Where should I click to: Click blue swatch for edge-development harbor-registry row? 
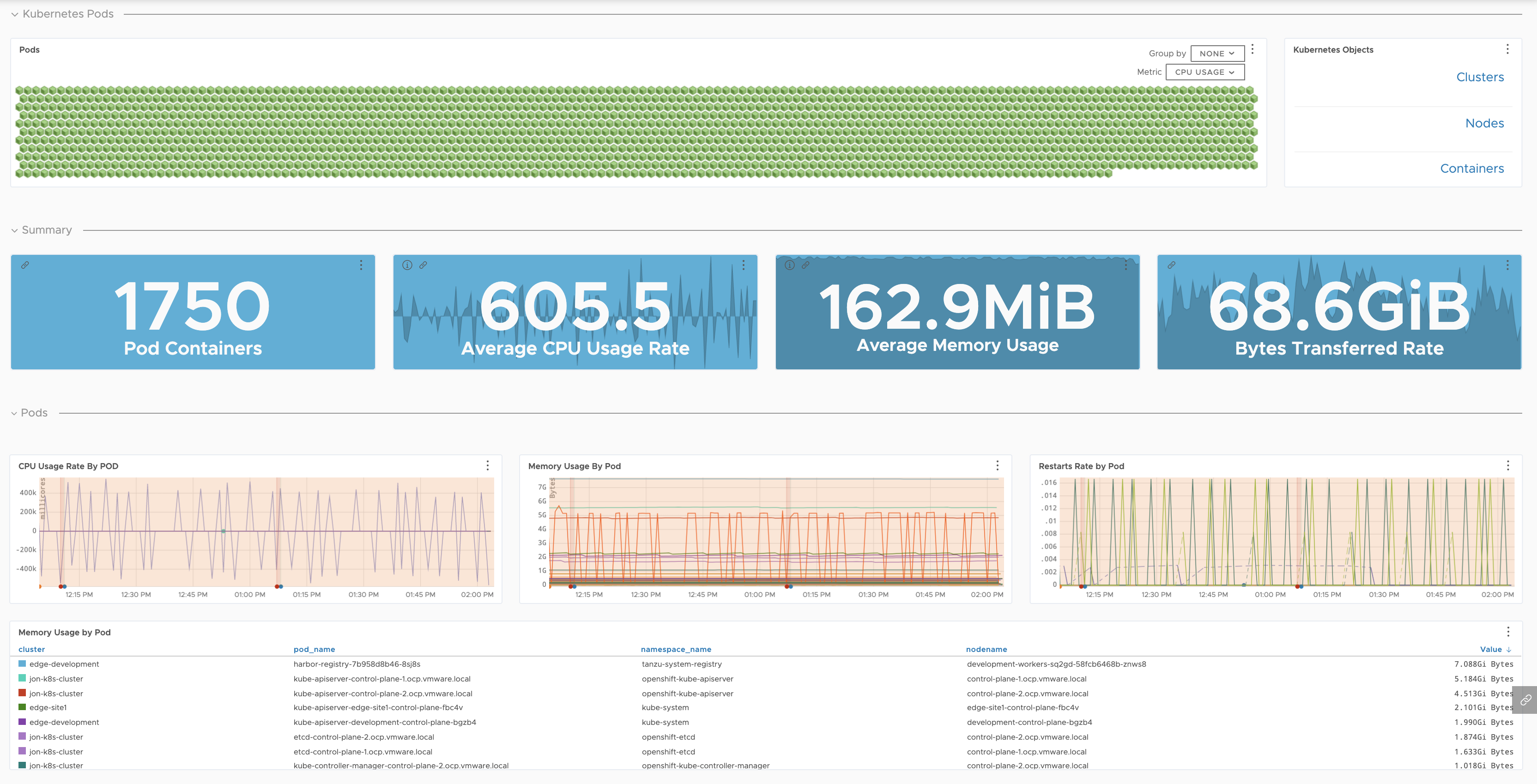pyautogui.click(x=22, y=664)
